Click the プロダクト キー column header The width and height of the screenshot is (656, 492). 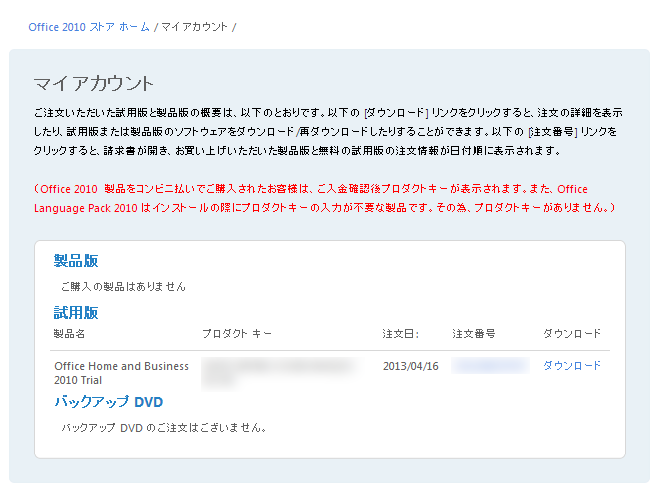(237, 334)
